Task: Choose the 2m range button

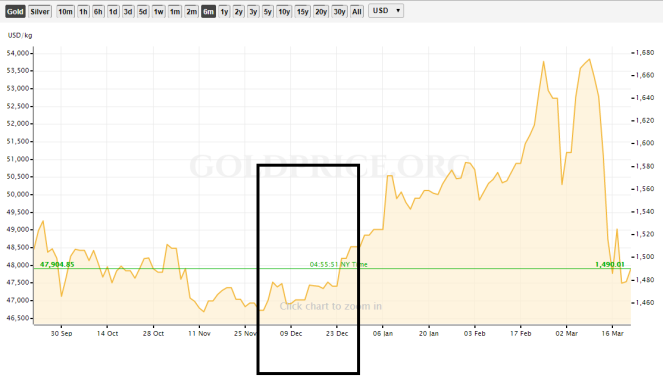Action: point(192,11)
